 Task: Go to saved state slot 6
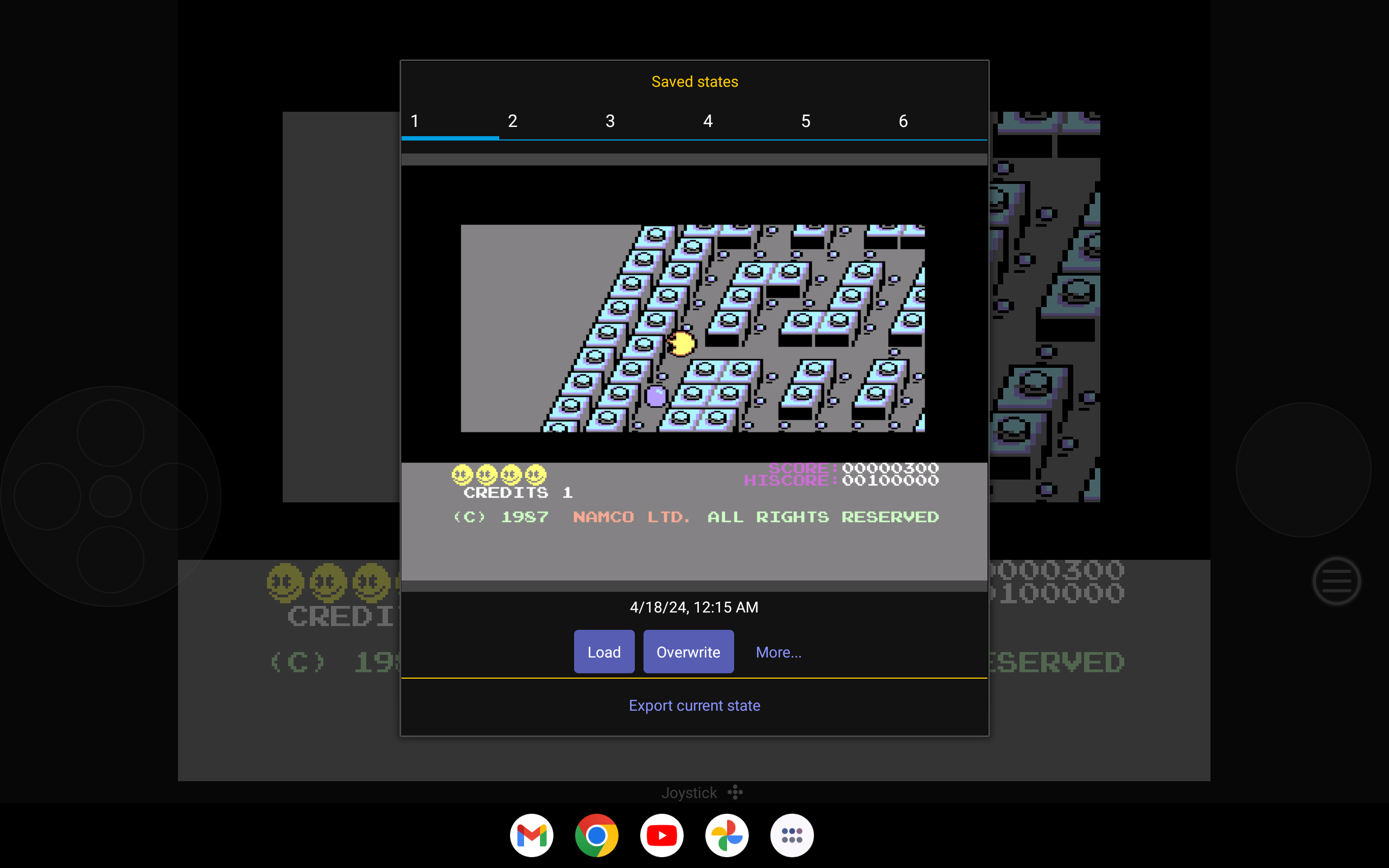click(903, 121)
